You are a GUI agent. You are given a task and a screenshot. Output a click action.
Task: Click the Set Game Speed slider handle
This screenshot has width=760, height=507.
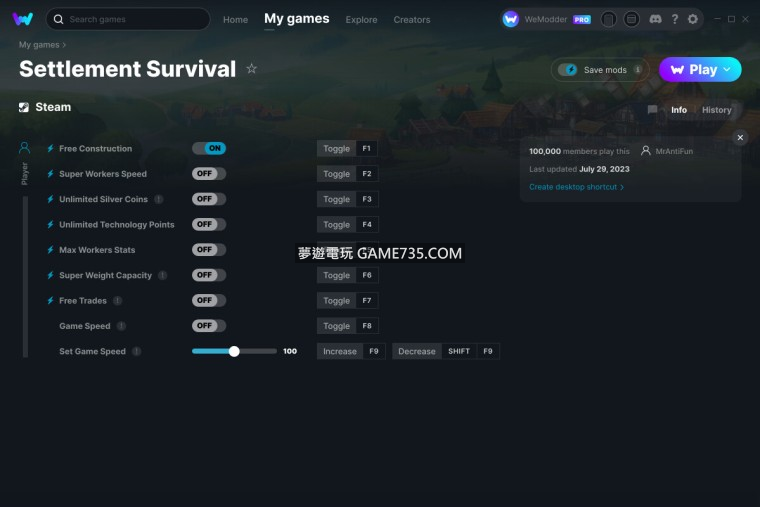point(234,351)
